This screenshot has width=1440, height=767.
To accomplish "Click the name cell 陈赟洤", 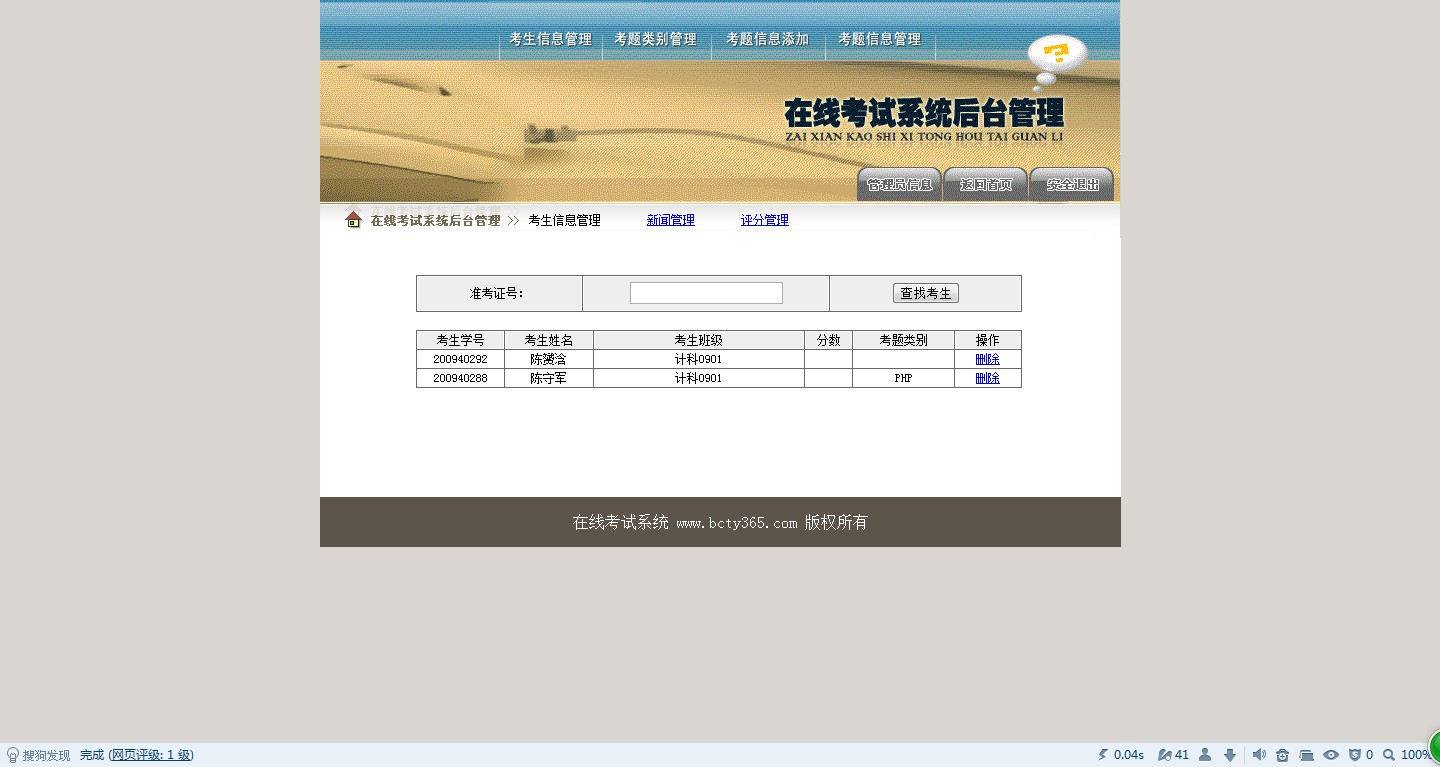I will click(549, 359).
